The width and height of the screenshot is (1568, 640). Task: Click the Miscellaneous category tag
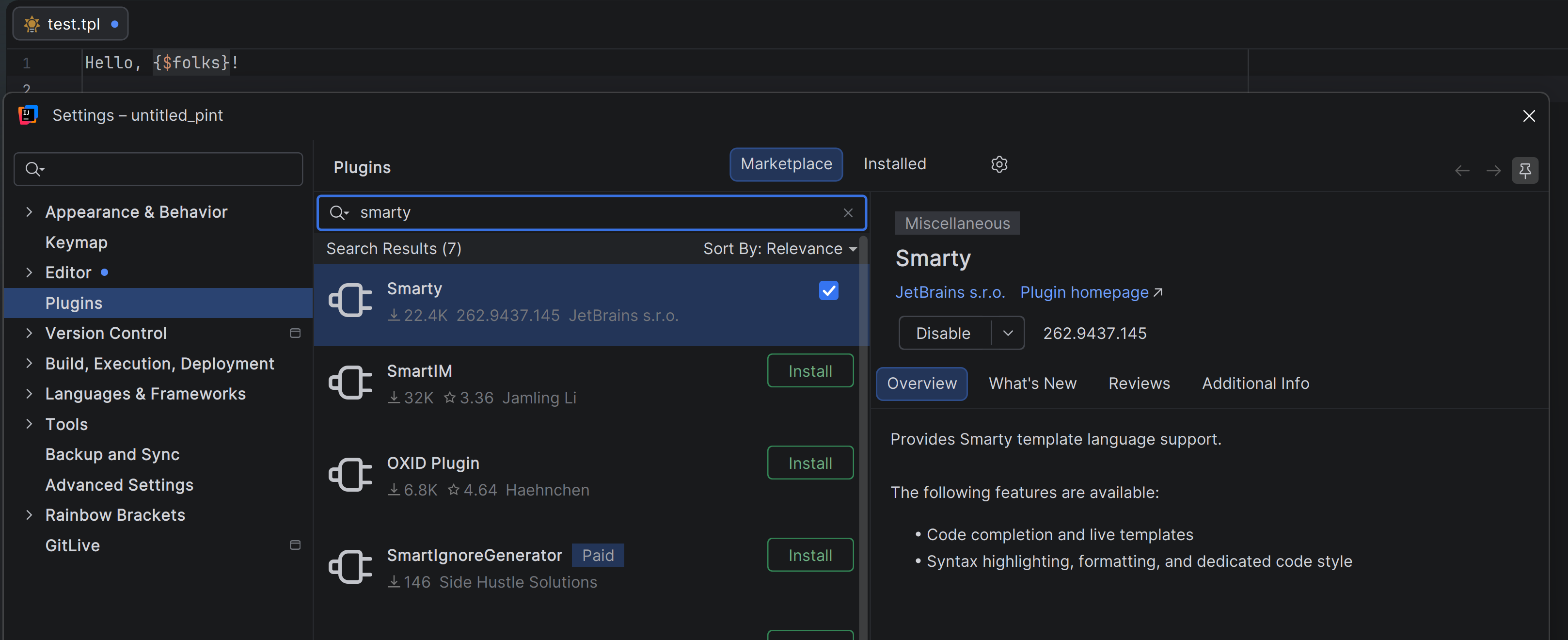tap(957, 224)
